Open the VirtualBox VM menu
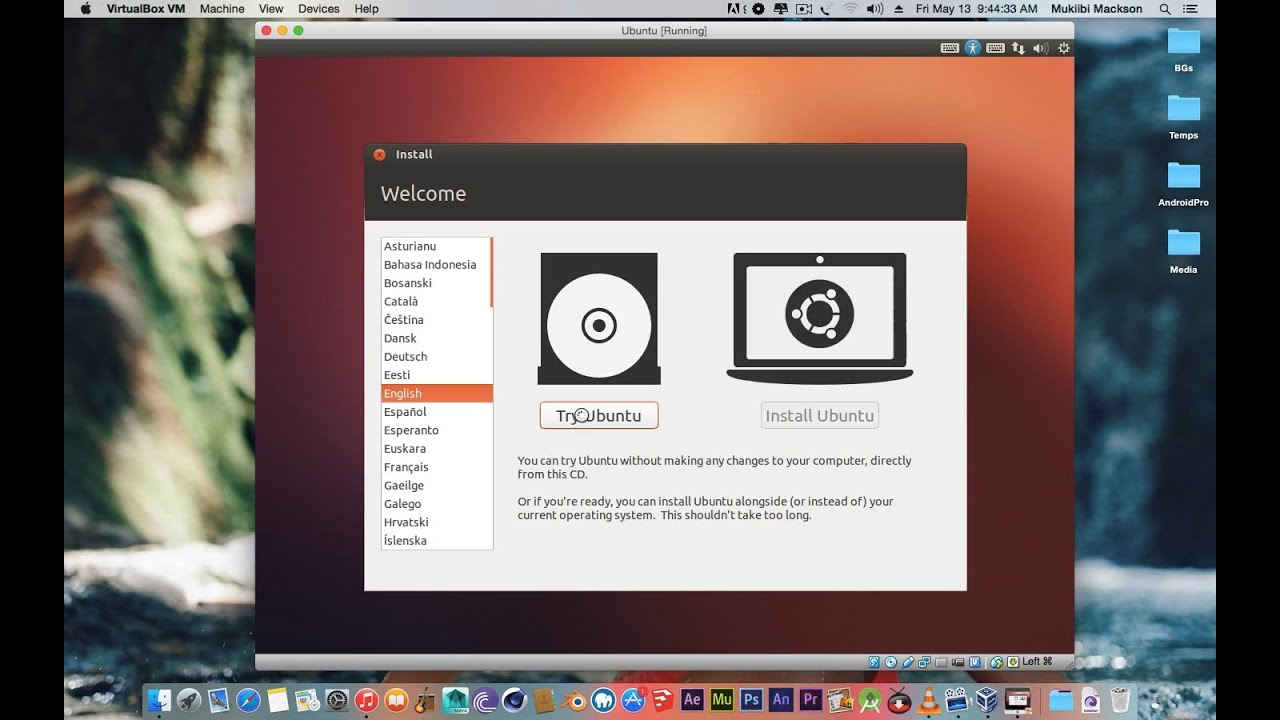The height and width of the screenshot is (720, 1280). pos(146,8)
